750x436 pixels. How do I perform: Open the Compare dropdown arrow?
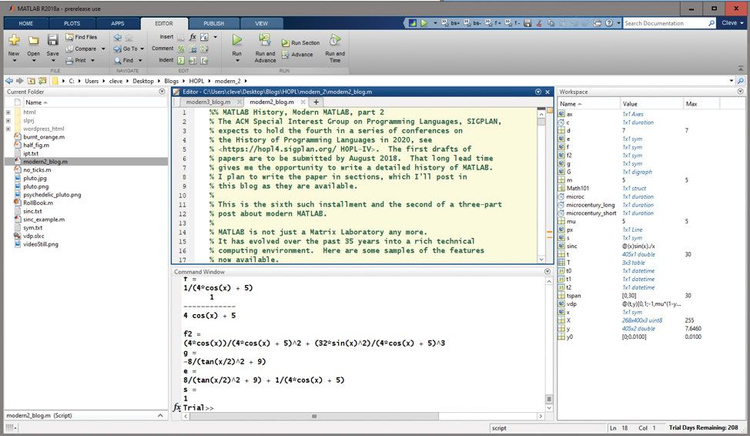pos(103,49)
